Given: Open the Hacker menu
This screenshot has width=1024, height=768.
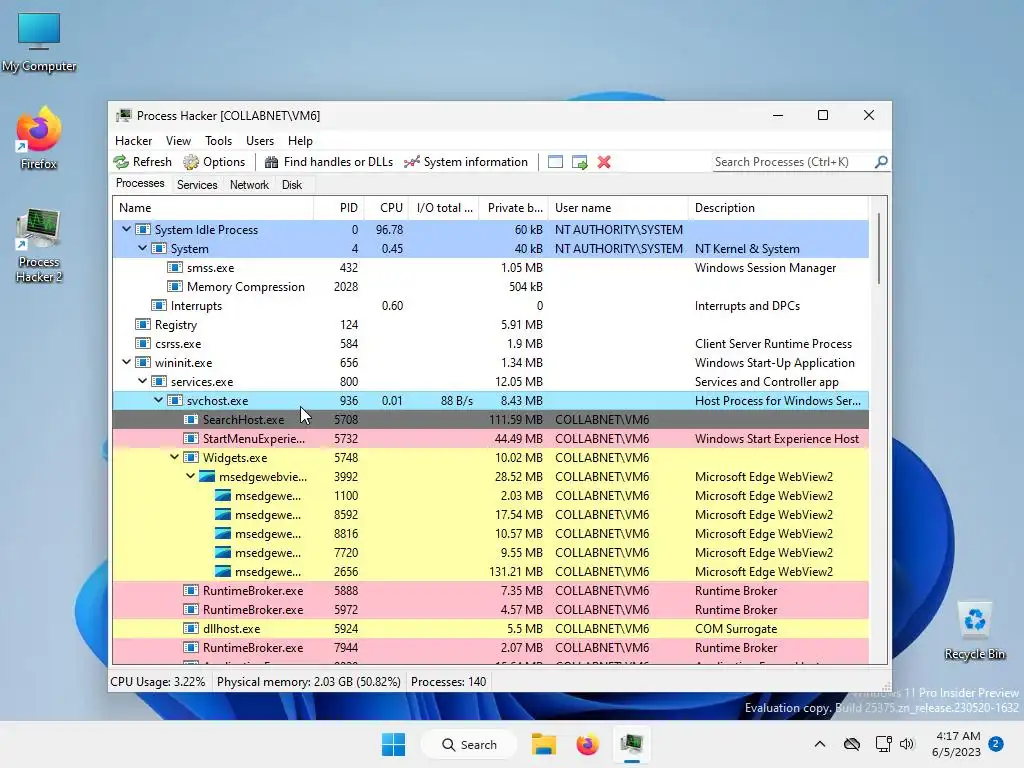Looking at the screenshot, I should [x=133, y=140].
